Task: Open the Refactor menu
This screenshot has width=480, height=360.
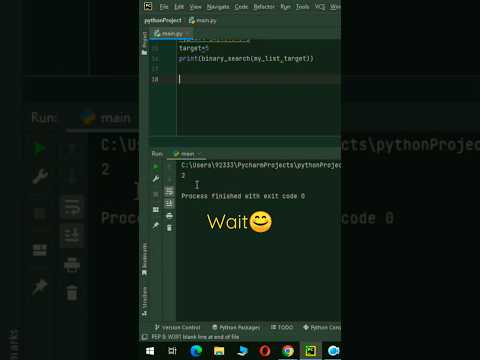Action: tap(264, 7)
